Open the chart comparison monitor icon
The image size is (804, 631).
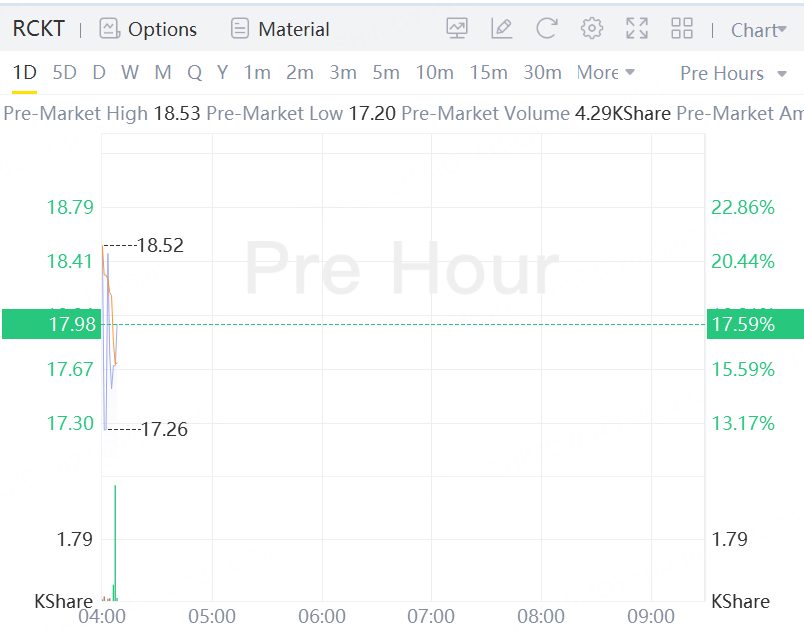coord(457,29)
